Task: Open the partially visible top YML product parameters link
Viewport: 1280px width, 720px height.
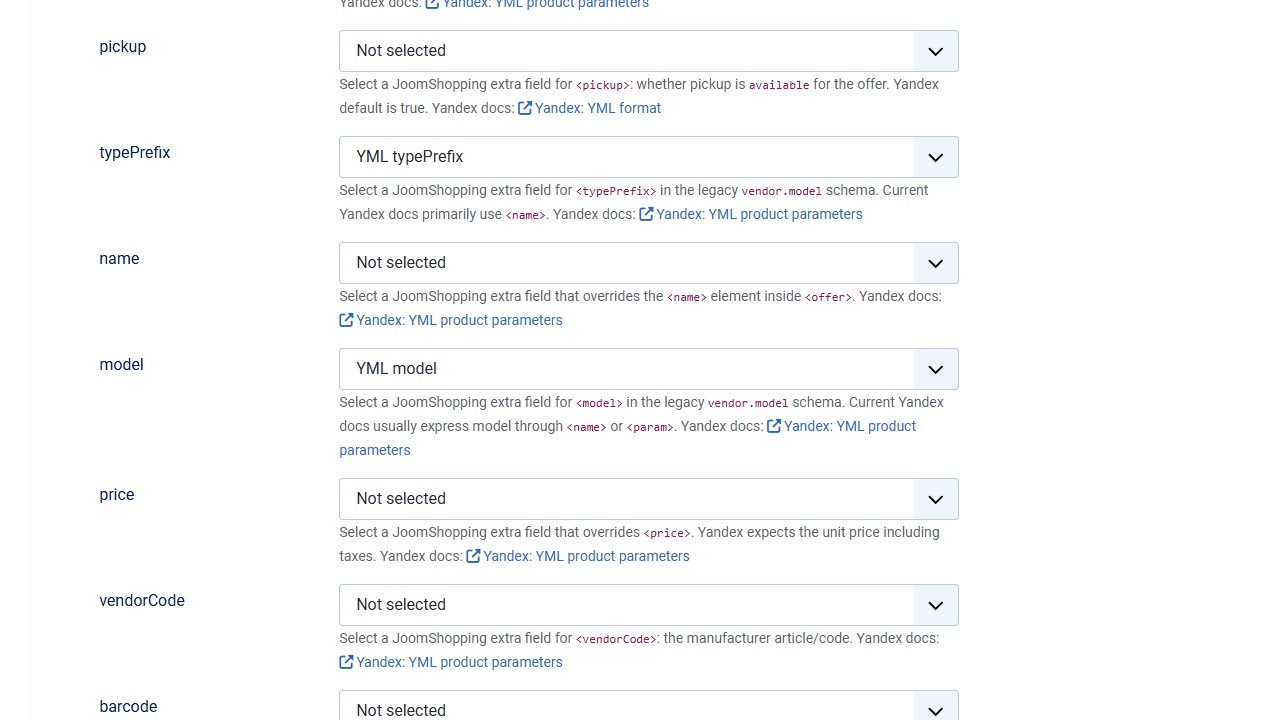Action: click(545, 4)
